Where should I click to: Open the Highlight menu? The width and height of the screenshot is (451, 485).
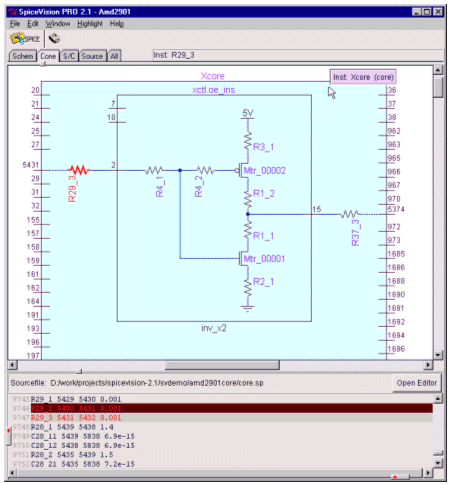point(90,24)
